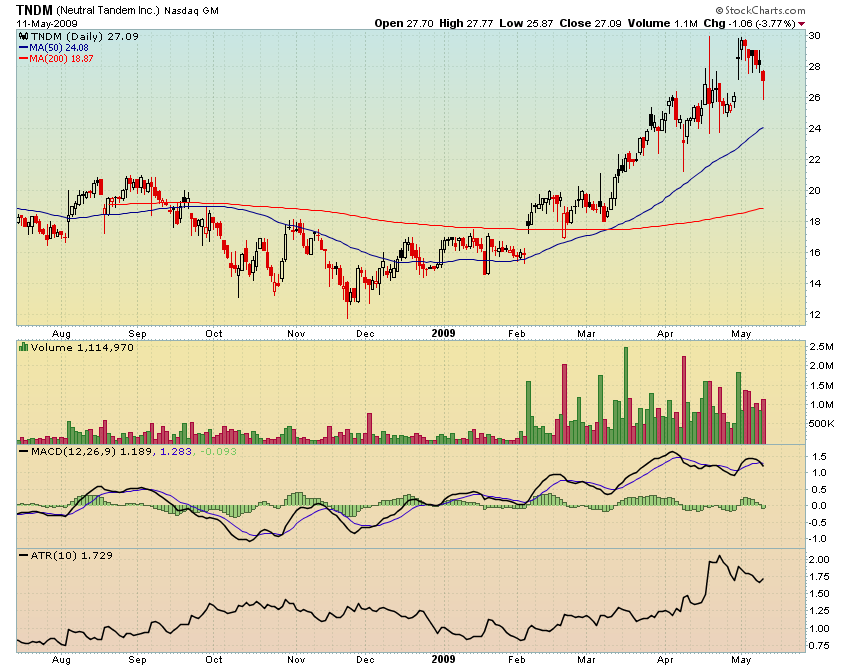Viewport: 850px width, 668px height.
Task: Click the 'Aug' label under price chart
Action: click(61, 334)
